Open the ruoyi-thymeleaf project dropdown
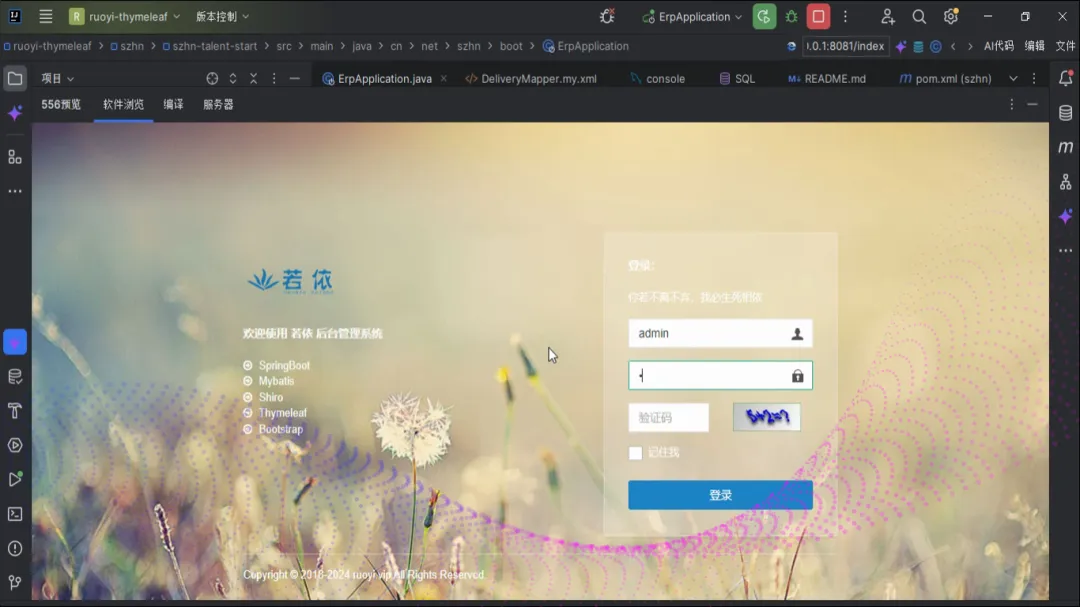The height and width of the screenshot is (607, 1080). [124, 17]
